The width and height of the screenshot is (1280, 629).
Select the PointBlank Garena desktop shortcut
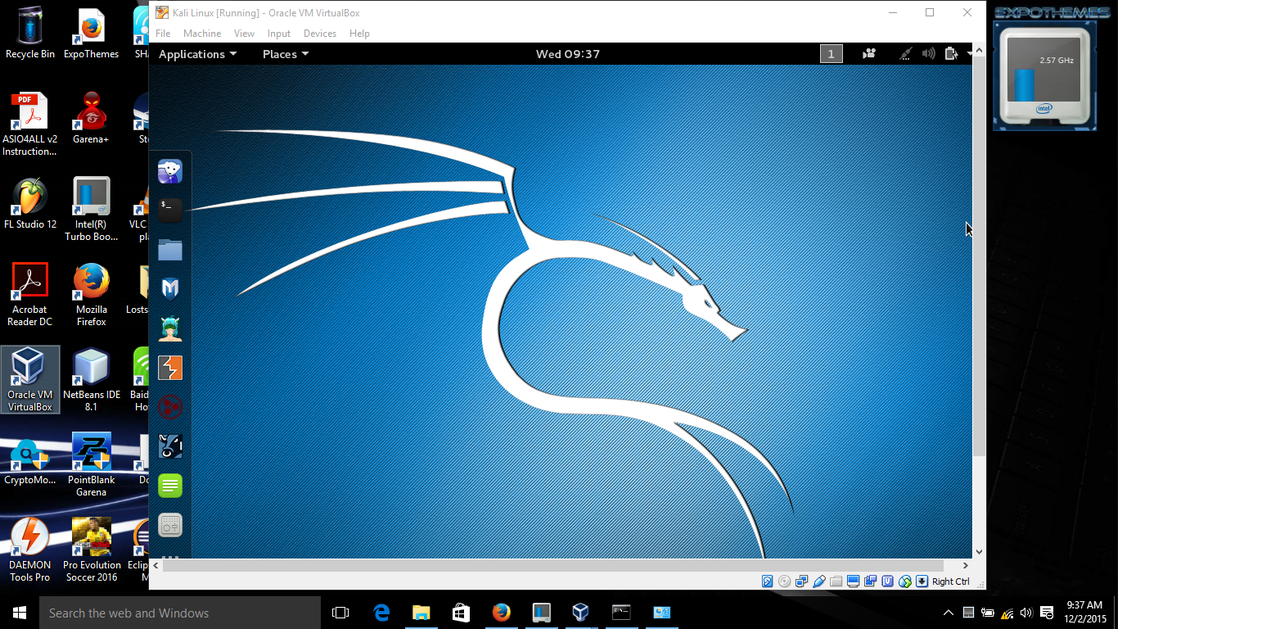pos(91,465)
